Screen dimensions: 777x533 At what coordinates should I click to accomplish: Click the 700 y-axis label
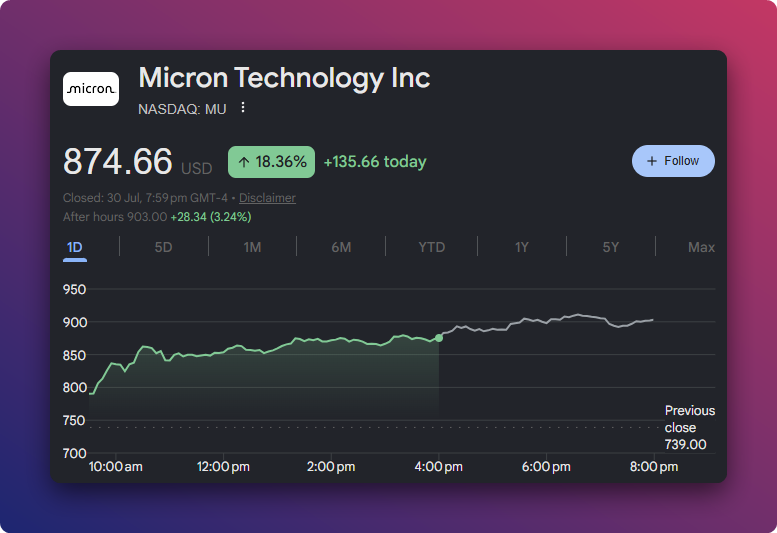click(74, 453)
